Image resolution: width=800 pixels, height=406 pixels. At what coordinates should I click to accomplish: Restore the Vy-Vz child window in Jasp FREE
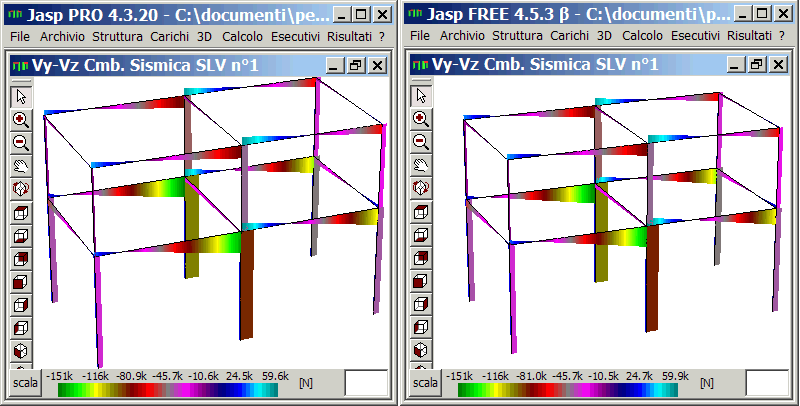pos(756,65)
